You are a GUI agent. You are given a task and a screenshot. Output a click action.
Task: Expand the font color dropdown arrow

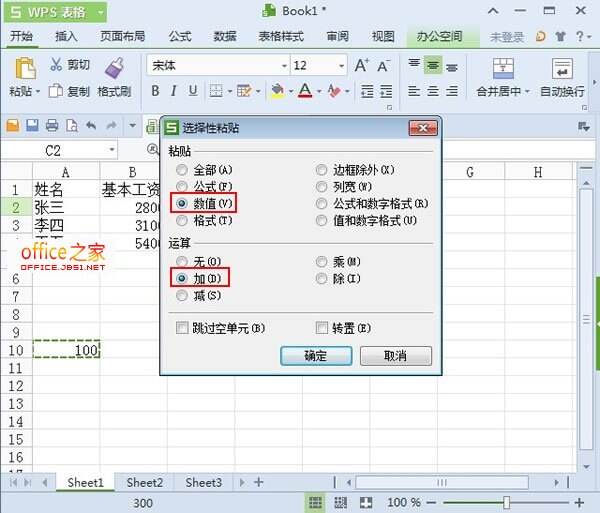pos(319,91)
